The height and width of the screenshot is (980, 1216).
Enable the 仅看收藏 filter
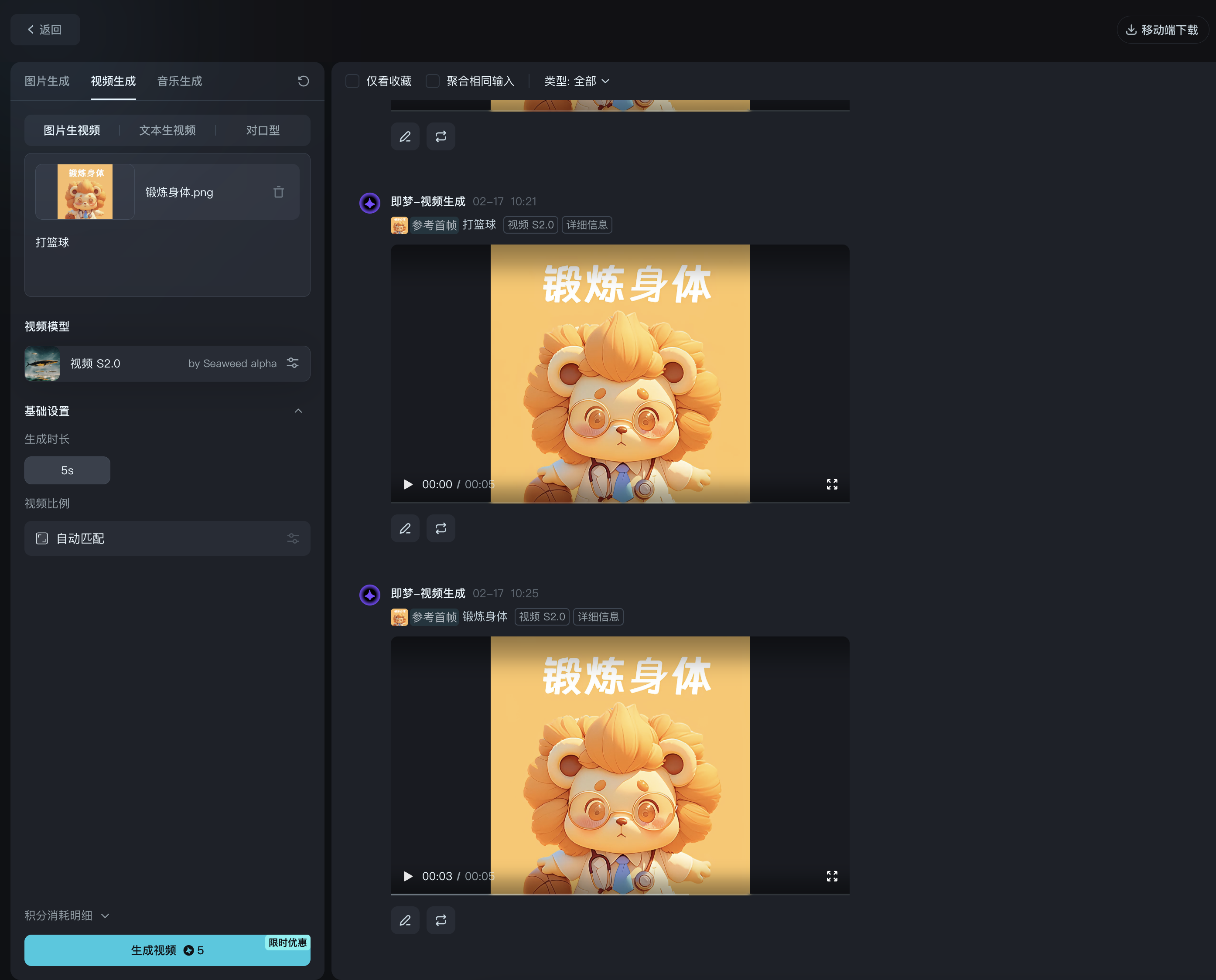352,81
